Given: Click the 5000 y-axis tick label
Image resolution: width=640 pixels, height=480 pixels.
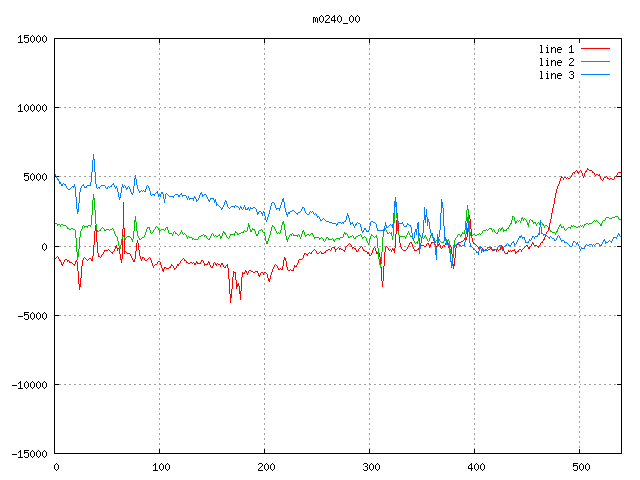Looking at the screenshot, I should click(34, 177).
